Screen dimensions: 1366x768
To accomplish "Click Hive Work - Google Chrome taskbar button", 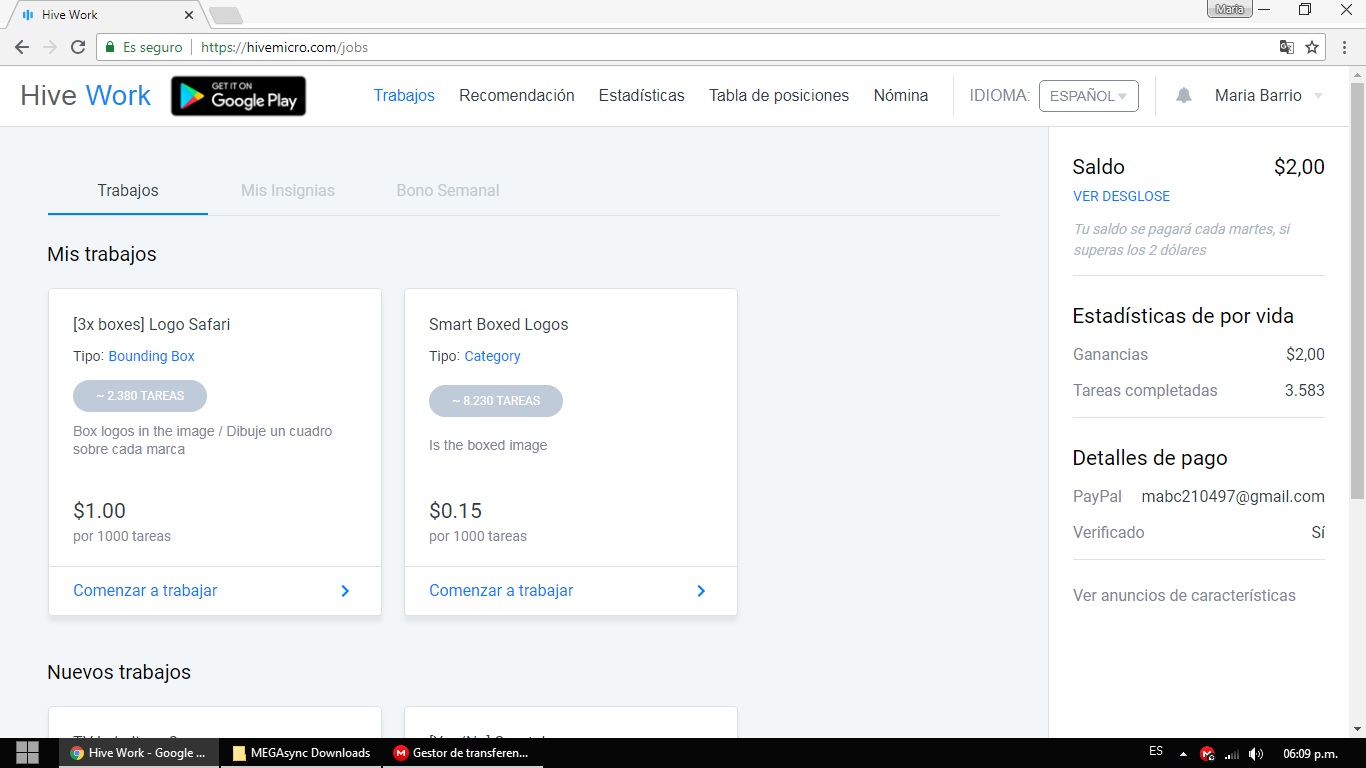I will click(139, 753).
